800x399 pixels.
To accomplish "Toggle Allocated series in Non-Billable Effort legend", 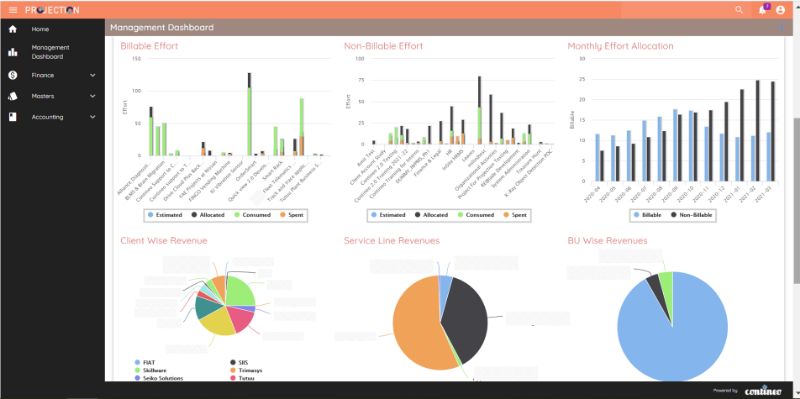I will (x=431, y=215).
